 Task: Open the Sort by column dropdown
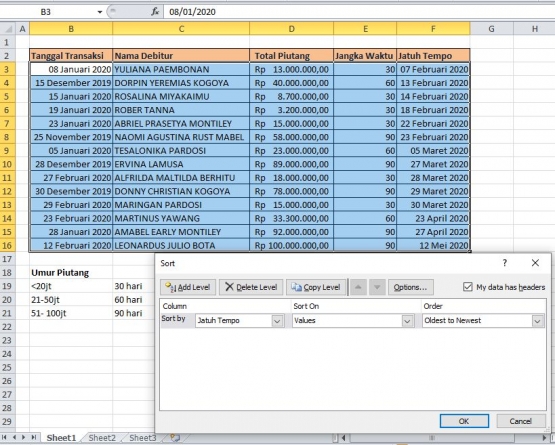[277, 321]
